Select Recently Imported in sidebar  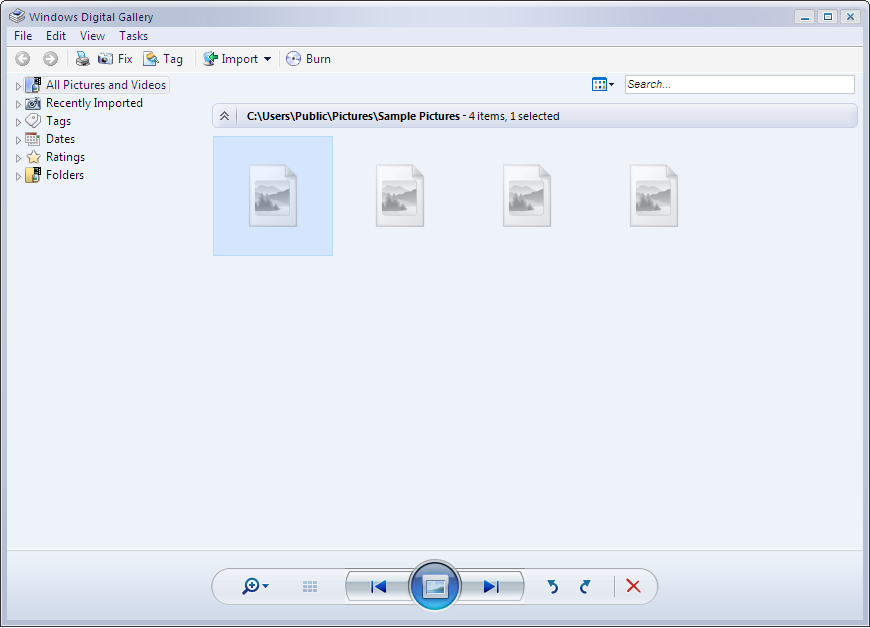(84, 103)
